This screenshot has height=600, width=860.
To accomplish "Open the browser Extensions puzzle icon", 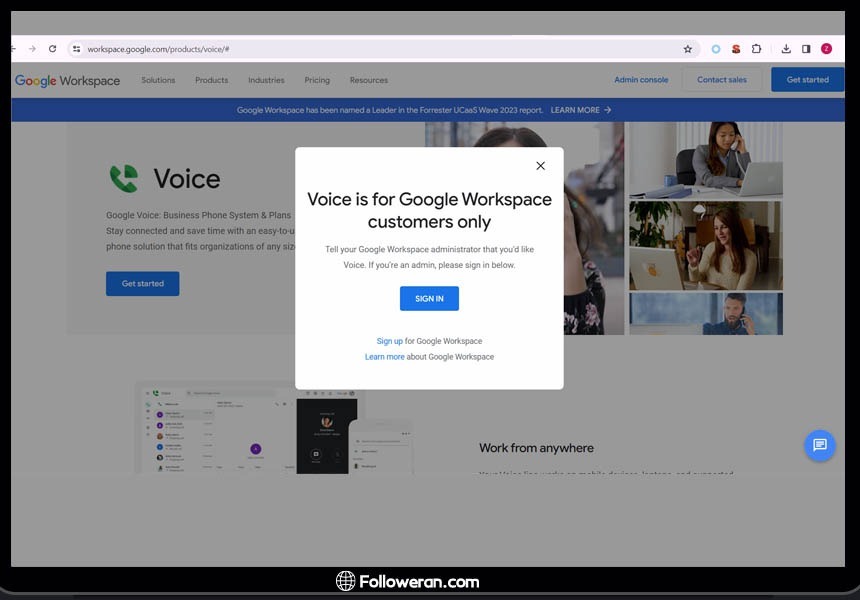I will coord(756,49).
